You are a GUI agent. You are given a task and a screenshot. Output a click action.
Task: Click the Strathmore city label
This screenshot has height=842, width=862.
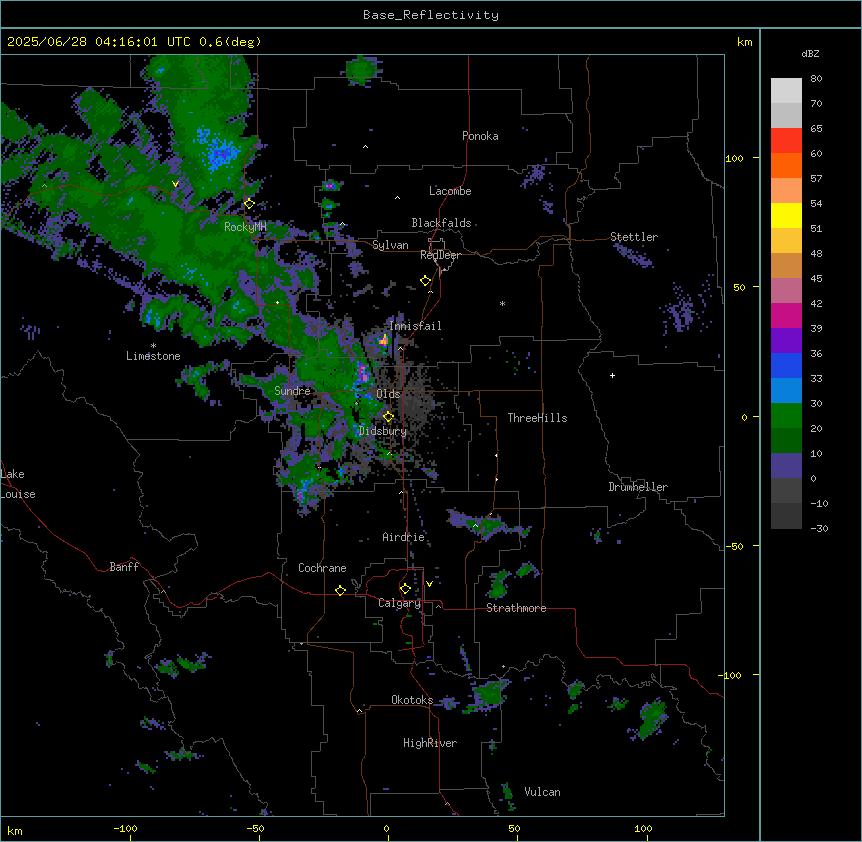pos(516,608)
